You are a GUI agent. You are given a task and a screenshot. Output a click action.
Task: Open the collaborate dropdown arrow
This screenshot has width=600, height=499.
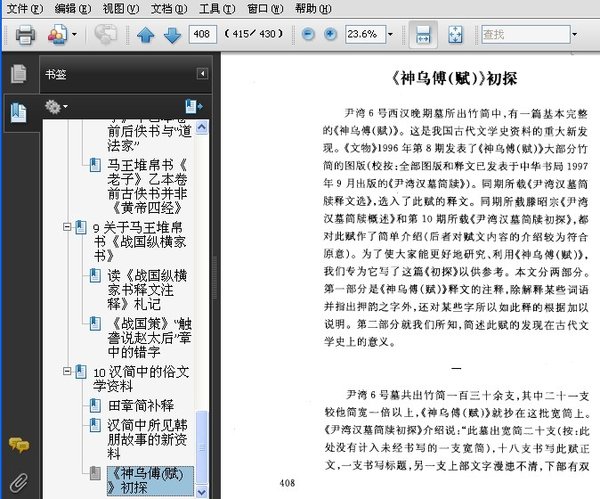point(74,34)
